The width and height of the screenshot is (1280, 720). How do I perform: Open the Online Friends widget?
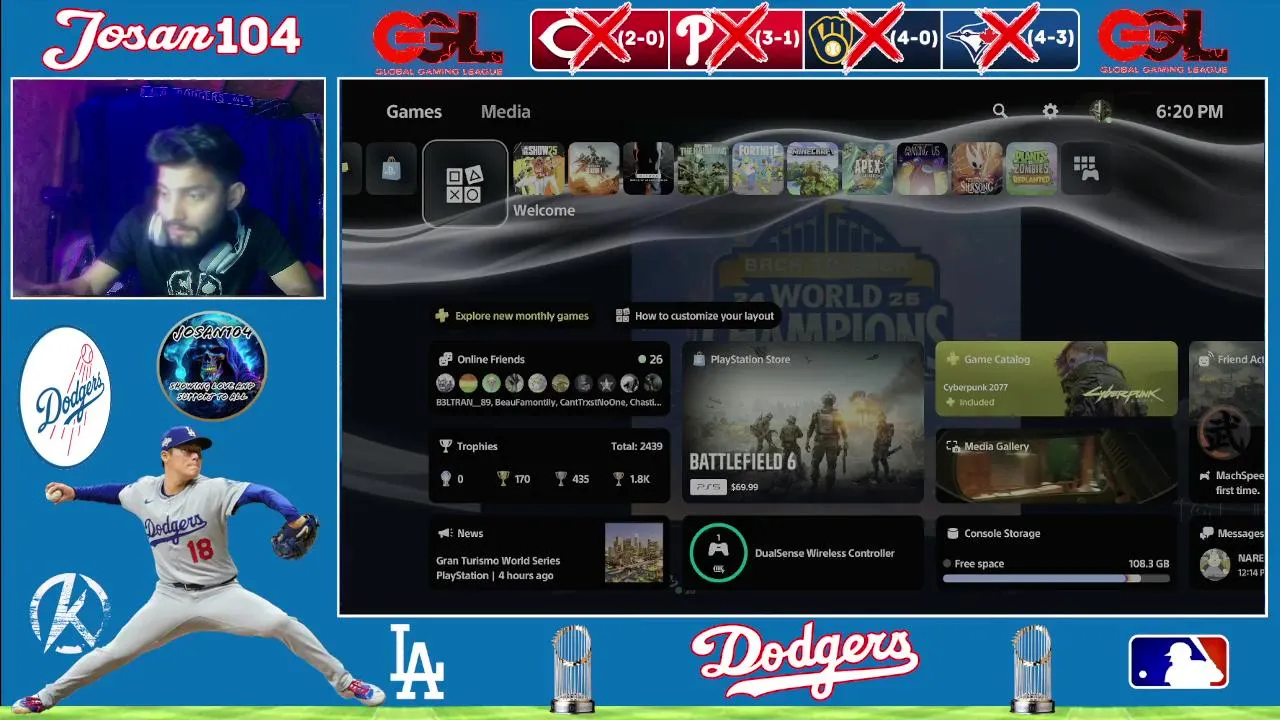pos(550,379)
